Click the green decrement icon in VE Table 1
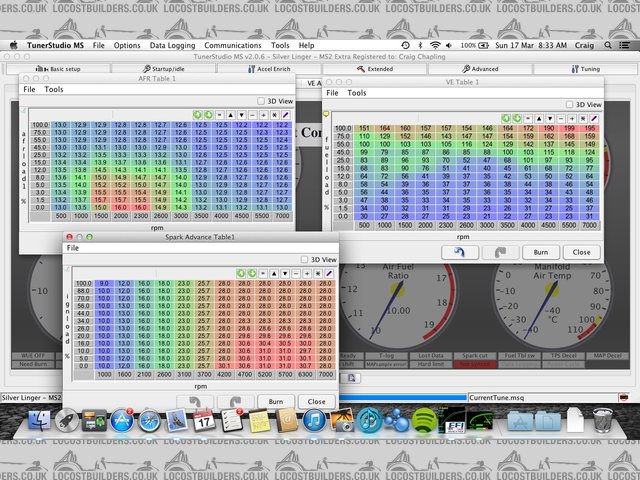The image size is (640, 480). [517, 118]
